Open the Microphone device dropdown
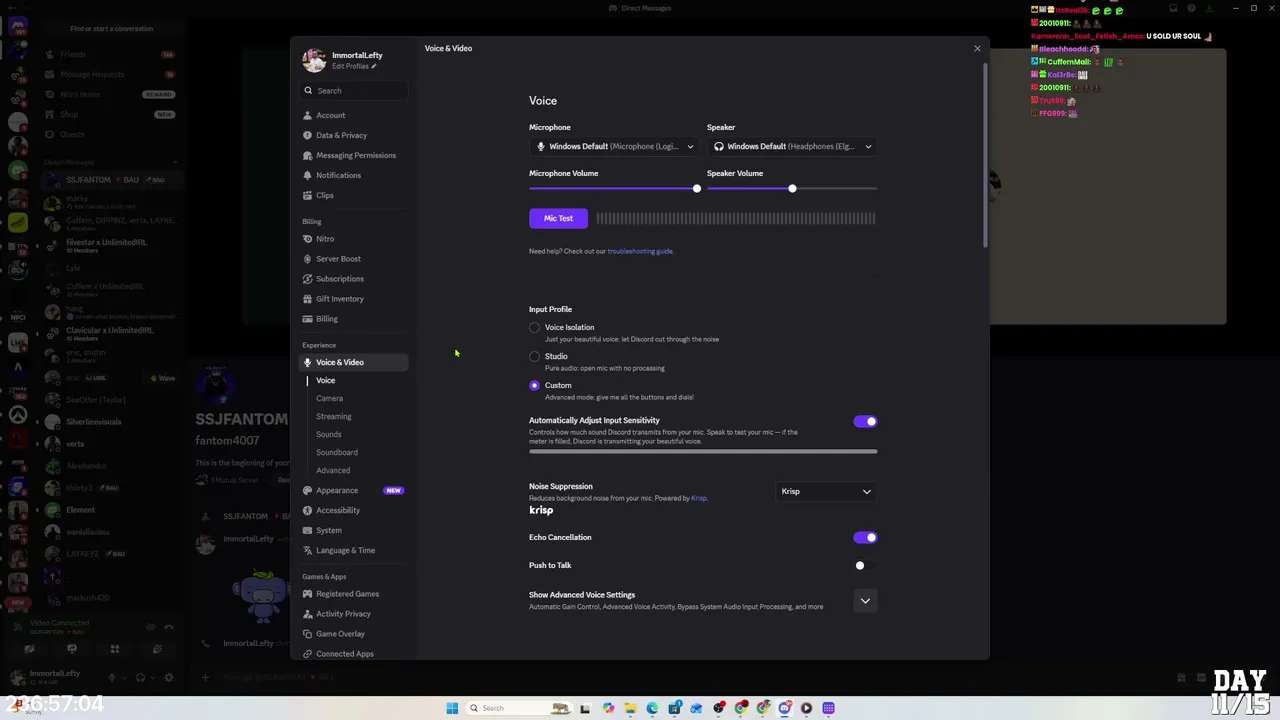This screenshot has width=1280, height=720. point(614,146)
